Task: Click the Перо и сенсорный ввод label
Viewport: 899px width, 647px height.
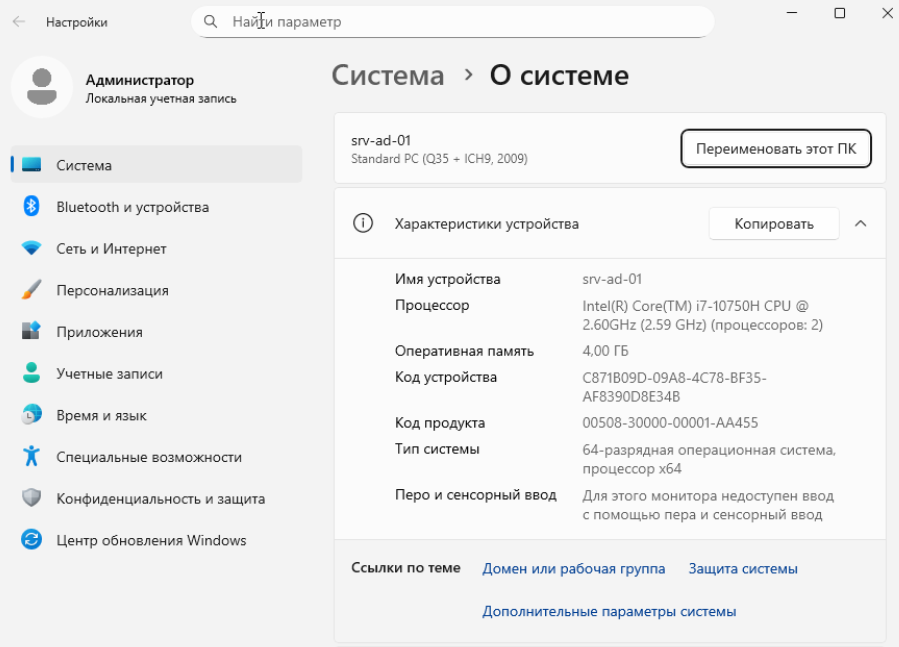Action: (475, 494)
